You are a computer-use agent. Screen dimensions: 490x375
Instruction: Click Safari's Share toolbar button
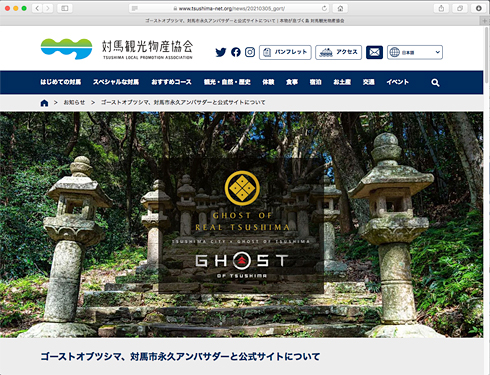click(441, 8)
